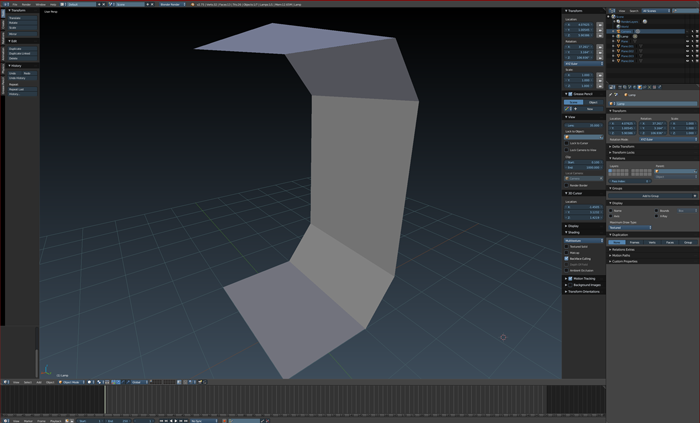This screenshot has height=423, width=700.
Task: Toggle the Name display checkbox in Object properties
Action: coord(611,211)
